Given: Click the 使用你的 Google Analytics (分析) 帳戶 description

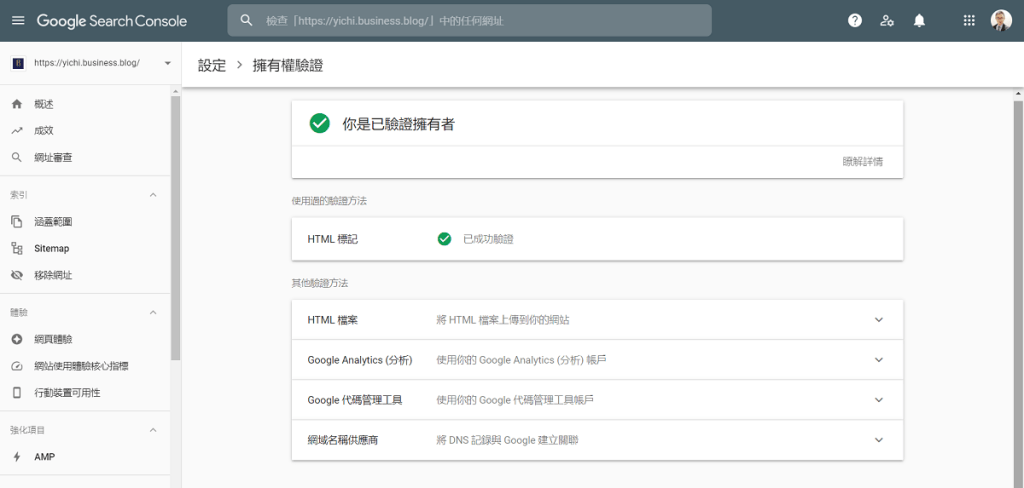Looking at the screenshot, I should point(522,360).
